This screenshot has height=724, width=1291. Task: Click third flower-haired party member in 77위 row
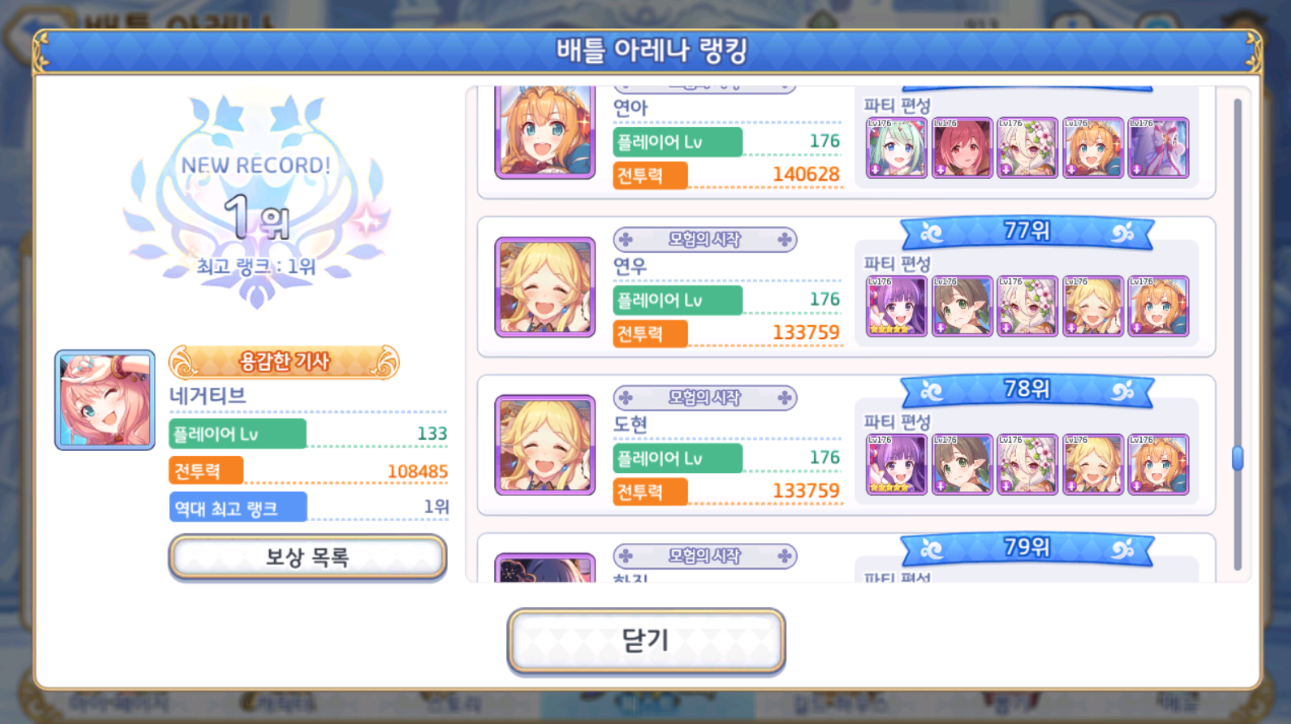click(x=1027, y=306)
